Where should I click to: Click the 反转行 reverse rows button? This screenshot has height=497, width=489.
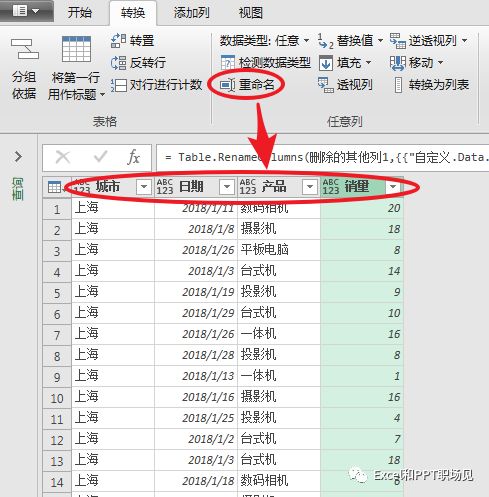pos(138,63)
